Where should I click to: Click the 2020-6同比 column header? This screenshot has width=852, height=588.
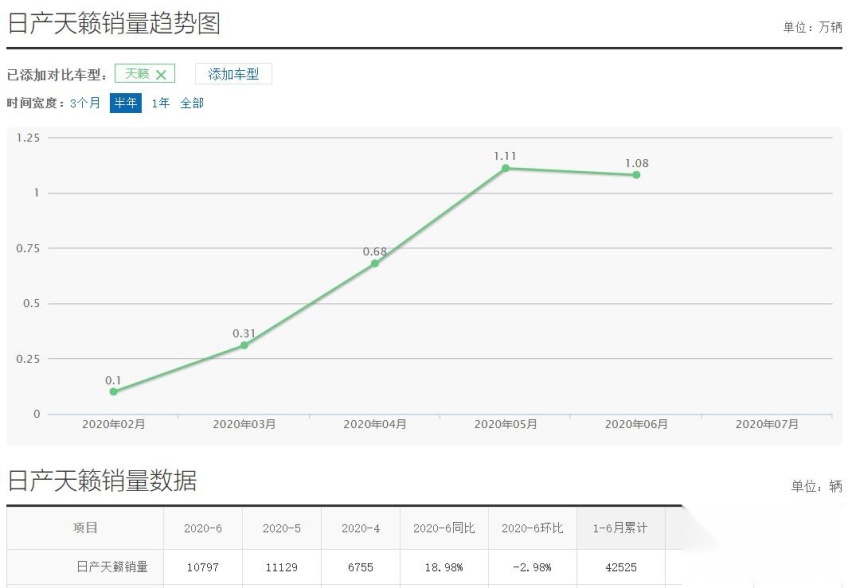[444, 528]
